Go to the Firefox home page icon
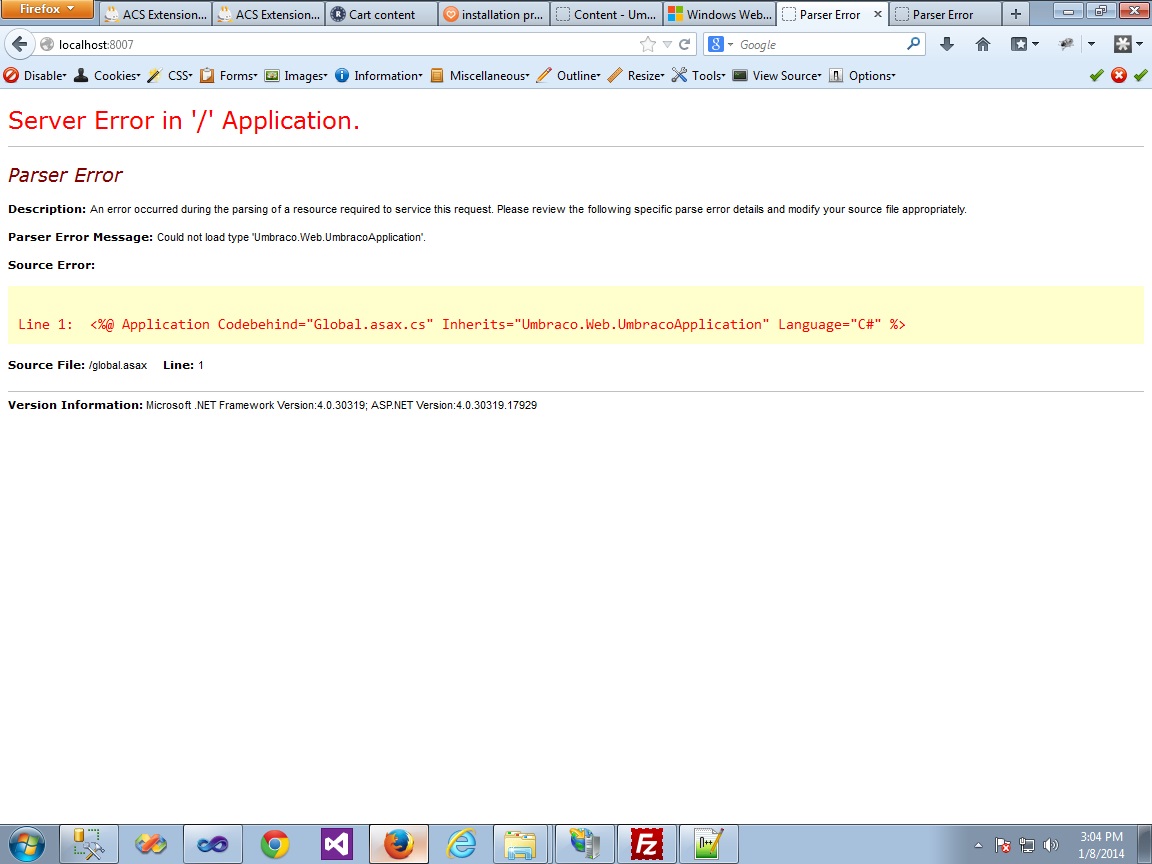This screenshot has height=864, width=1152. coord(982,44)
